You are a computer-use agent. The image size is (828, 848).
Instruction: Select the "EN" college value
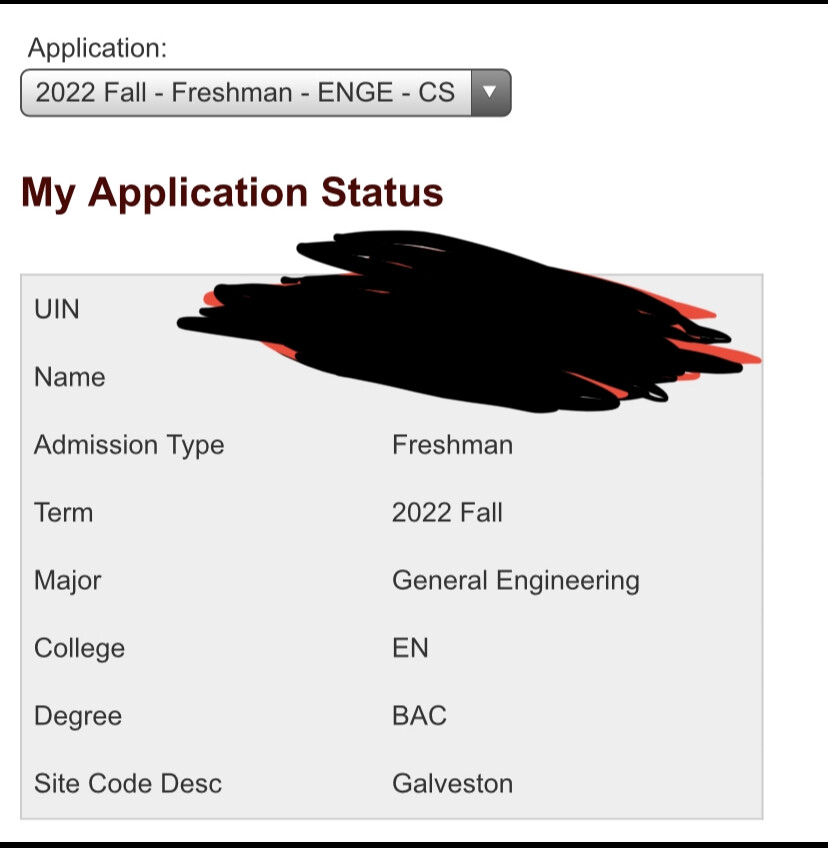(x=410, y=648)
